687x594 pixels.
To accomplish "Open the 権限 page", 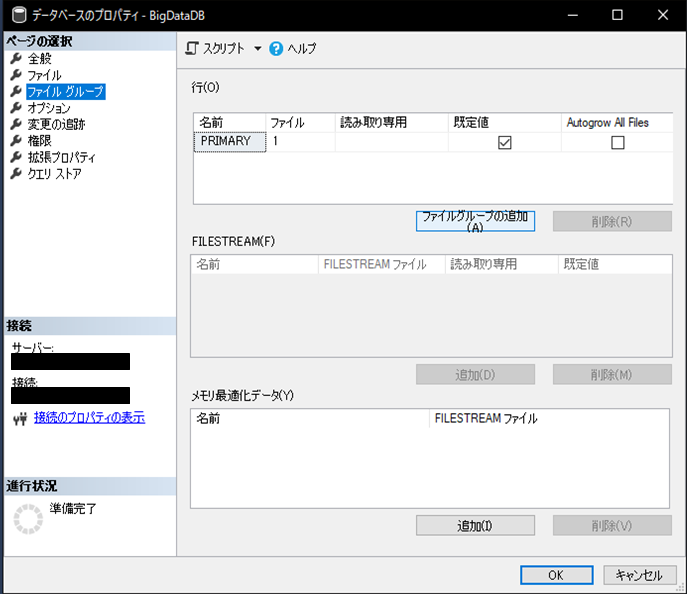I will 39,141.
